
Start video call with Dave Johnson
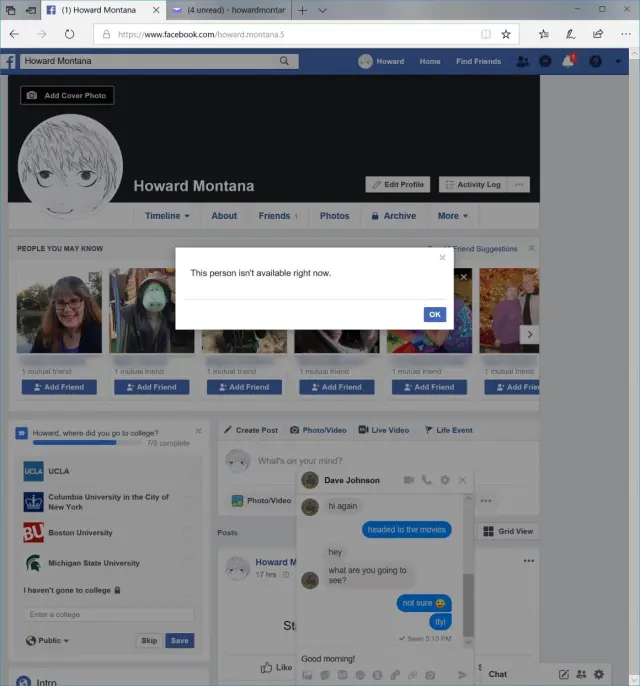[x=409, y=480]
